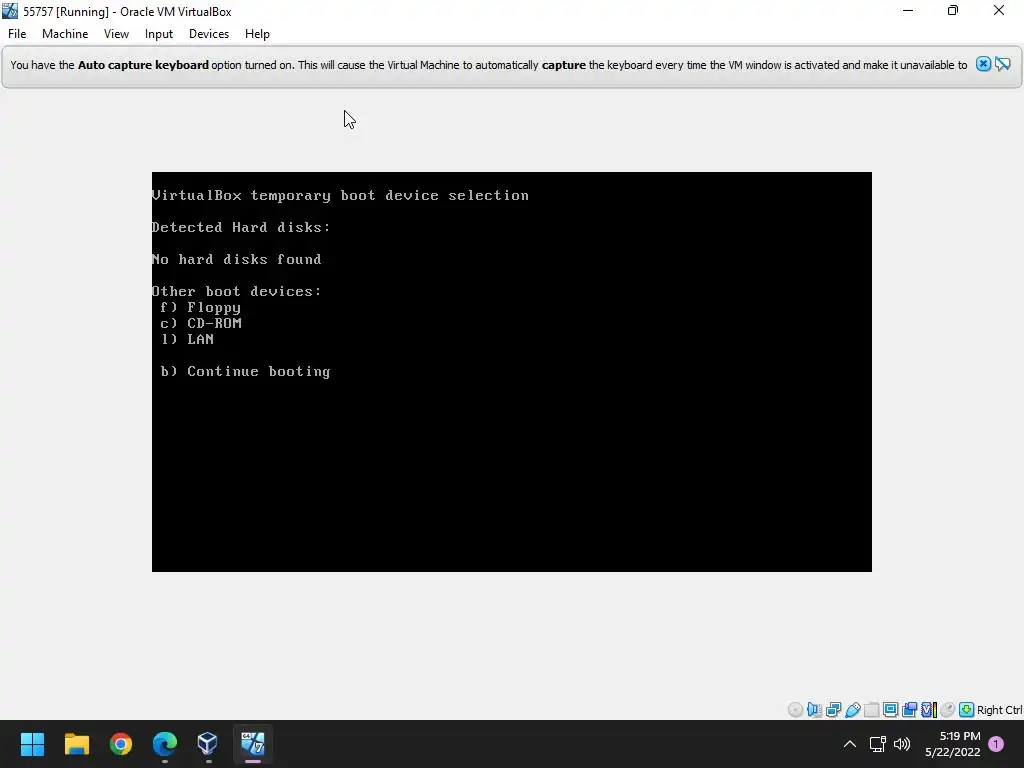Viewport: 1024px width, 768px height.
Task: Click the network adapters status icon
Action: [x=833, y=710]
